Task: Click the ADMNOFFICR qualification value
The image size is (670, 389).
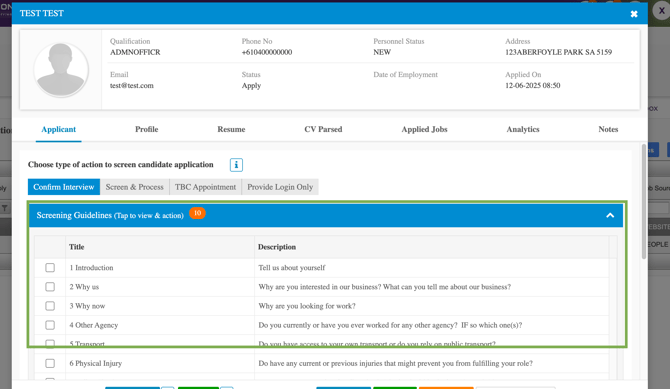Action: (135, 52)
